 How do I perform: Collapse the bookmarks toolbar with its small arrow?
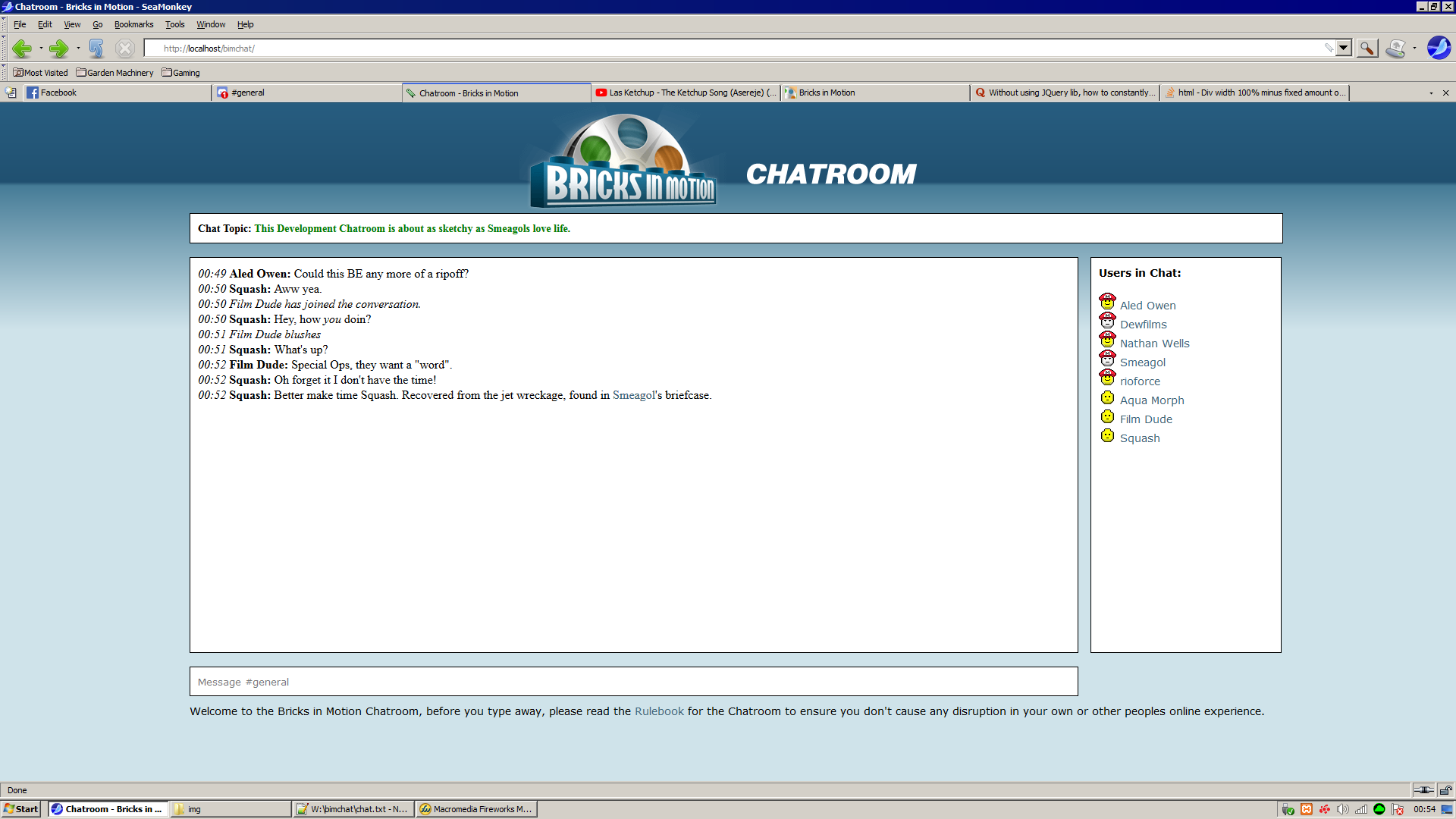coord(3,66)
